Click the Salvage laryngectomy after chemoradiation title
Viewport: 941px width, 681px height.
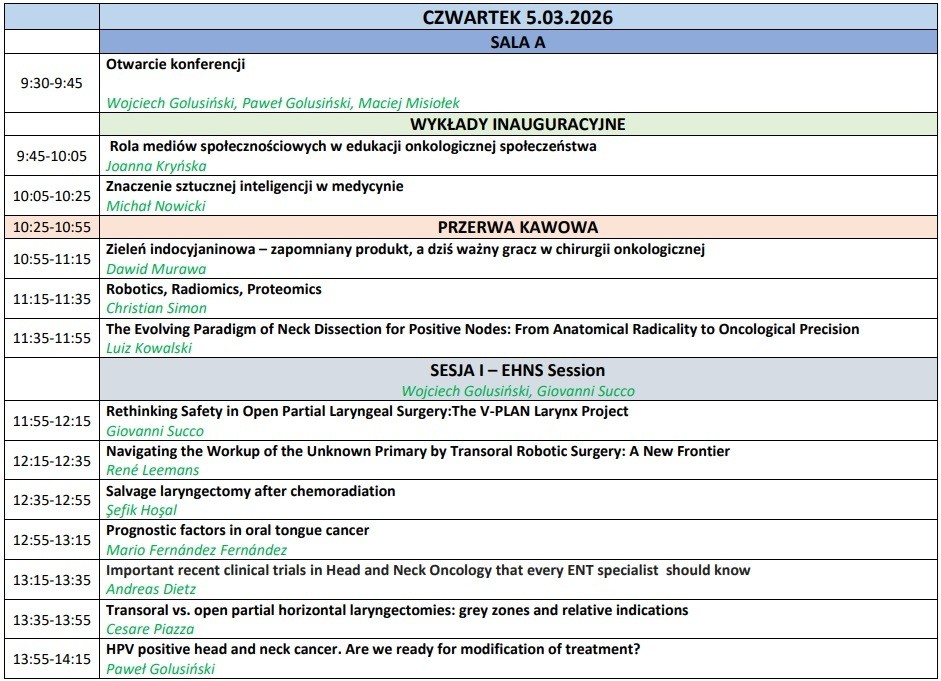coord(250,491)
